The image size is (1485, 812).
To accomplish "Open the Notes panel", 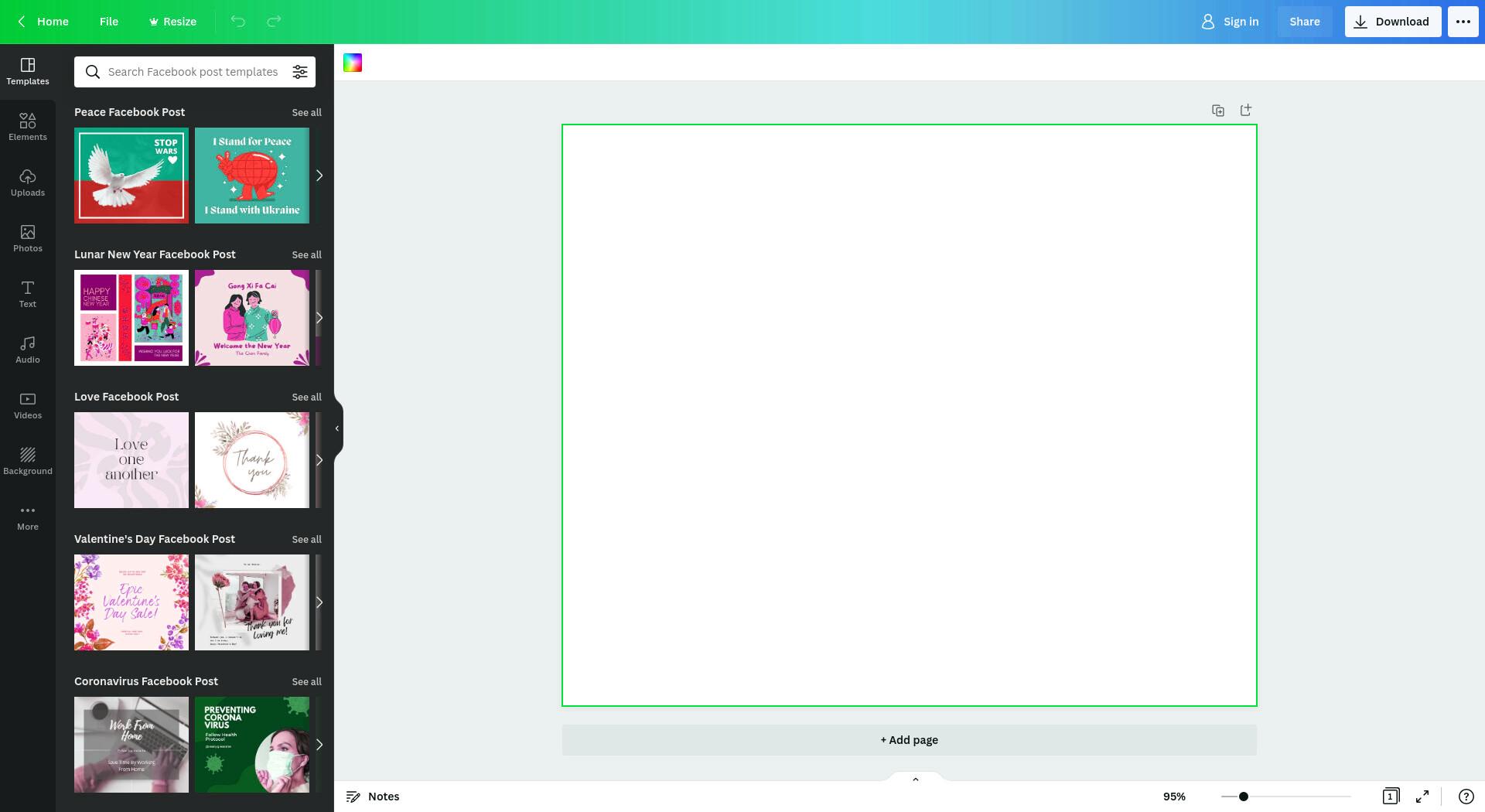I will tap(373, 797).
